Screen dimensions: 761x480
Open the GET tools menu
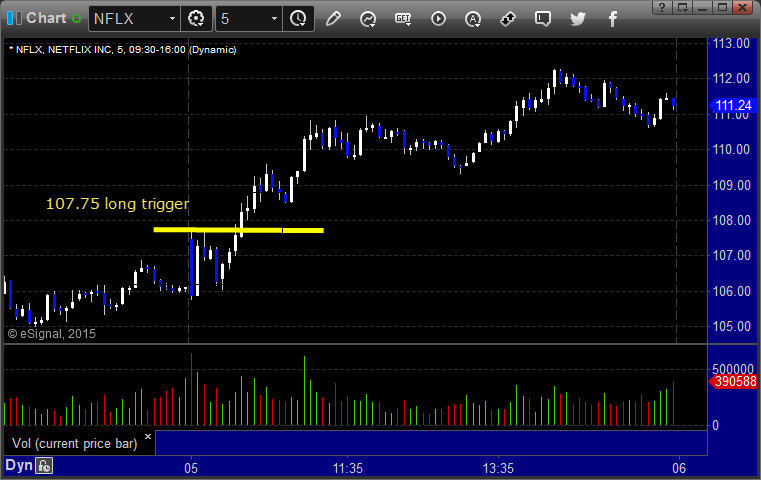pos(403,19)
